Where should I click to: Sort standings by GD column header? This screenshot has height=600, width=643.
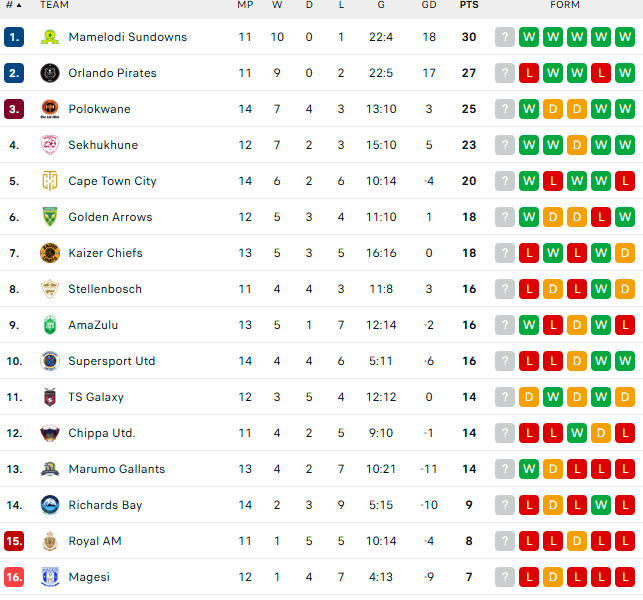click(429, 5)
